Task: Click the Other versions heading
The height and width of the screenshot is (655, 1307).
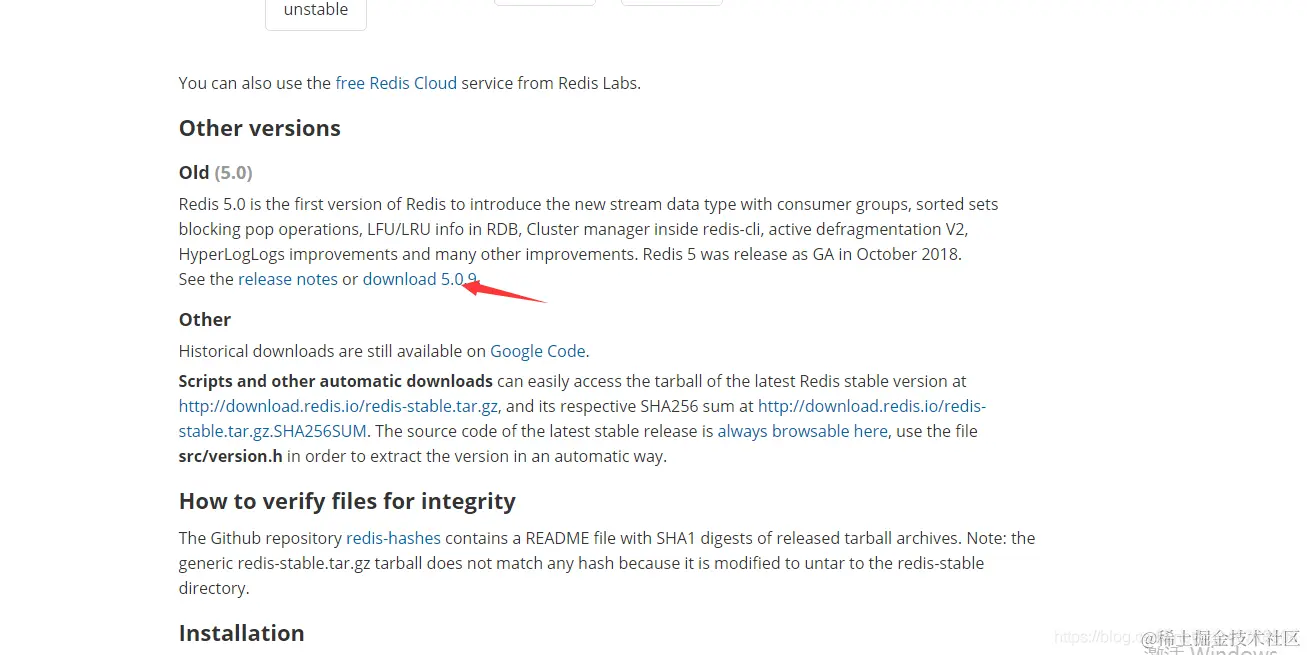Action: pyautogui.click(x=260, y=128)
